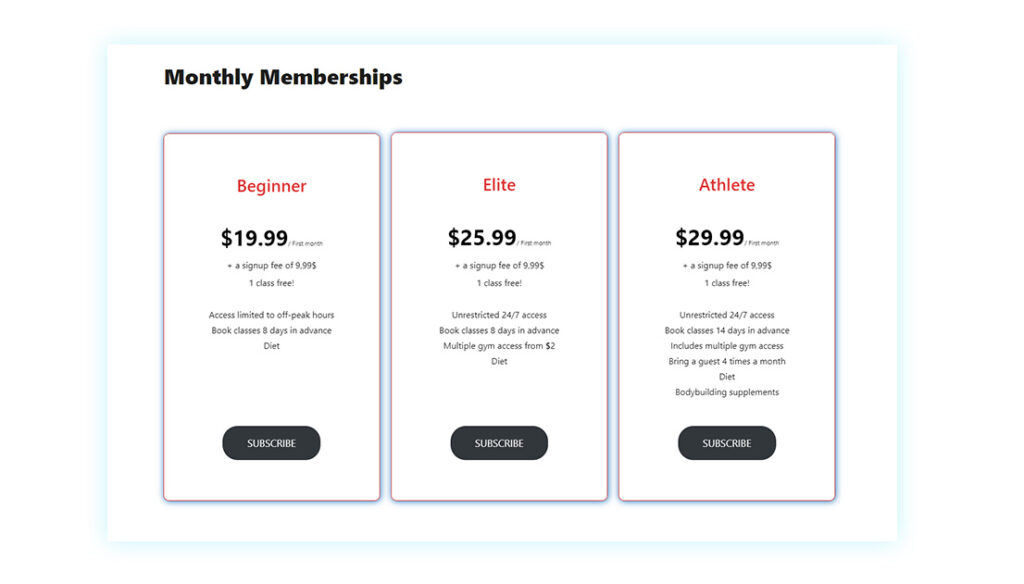Select the Athlete plan title
This screenshot has width=1024, height=584.
click(x=727, y=185)
